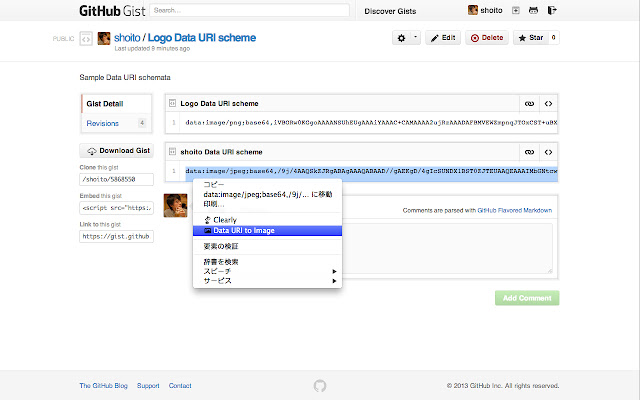The image size is (640, 400).
Task: Click the sign out icon
Action: pyautogui.click(x=552, y=11)
